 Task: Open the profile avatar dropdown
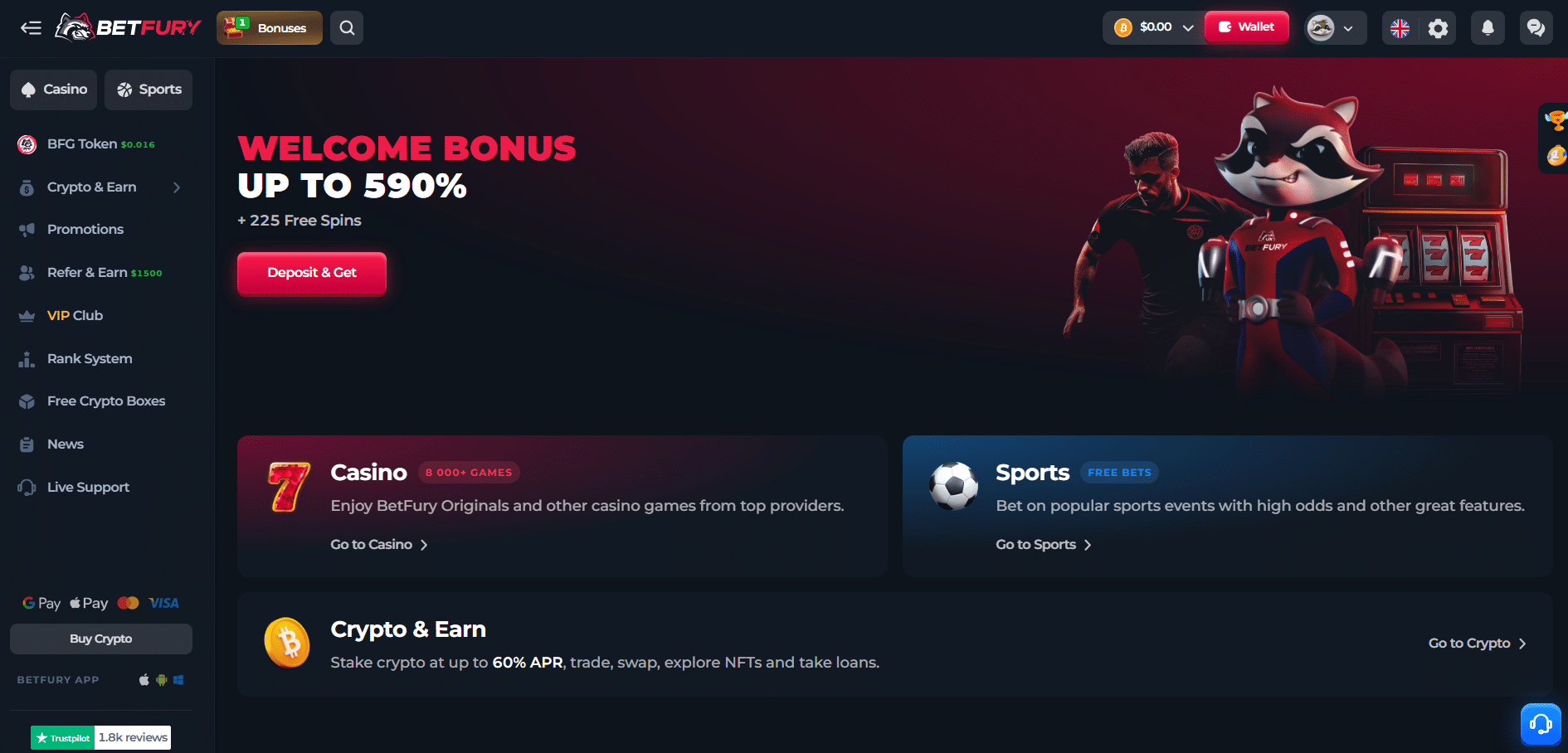click(x=1335, y=28)
